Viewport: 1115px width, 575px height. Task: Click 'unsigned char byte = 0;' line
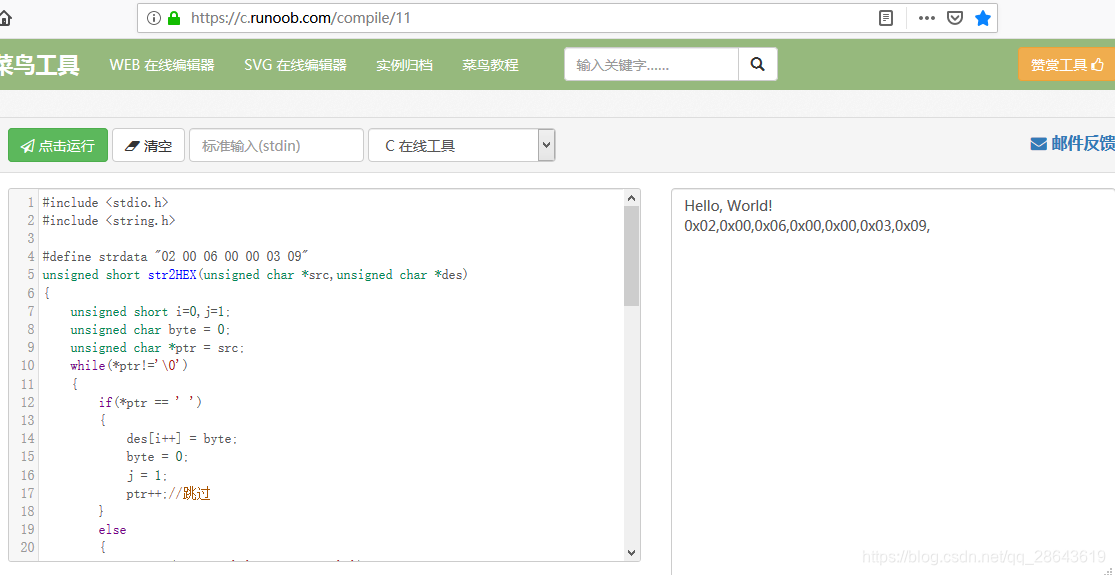pyautogui.click(x=151, y=330)
